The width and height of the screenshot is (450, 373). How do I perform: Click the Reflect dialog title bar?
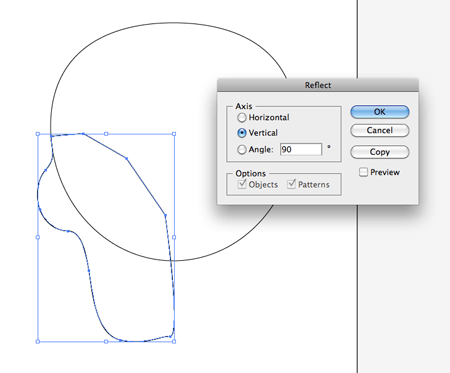318,85
